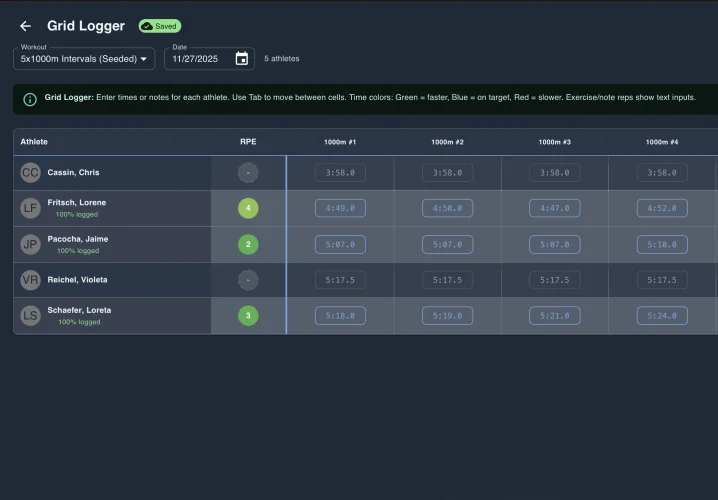718x500 pixels.
Task: Click Lorene Fritsch's LF avatar
Action: tap(31, 208)
